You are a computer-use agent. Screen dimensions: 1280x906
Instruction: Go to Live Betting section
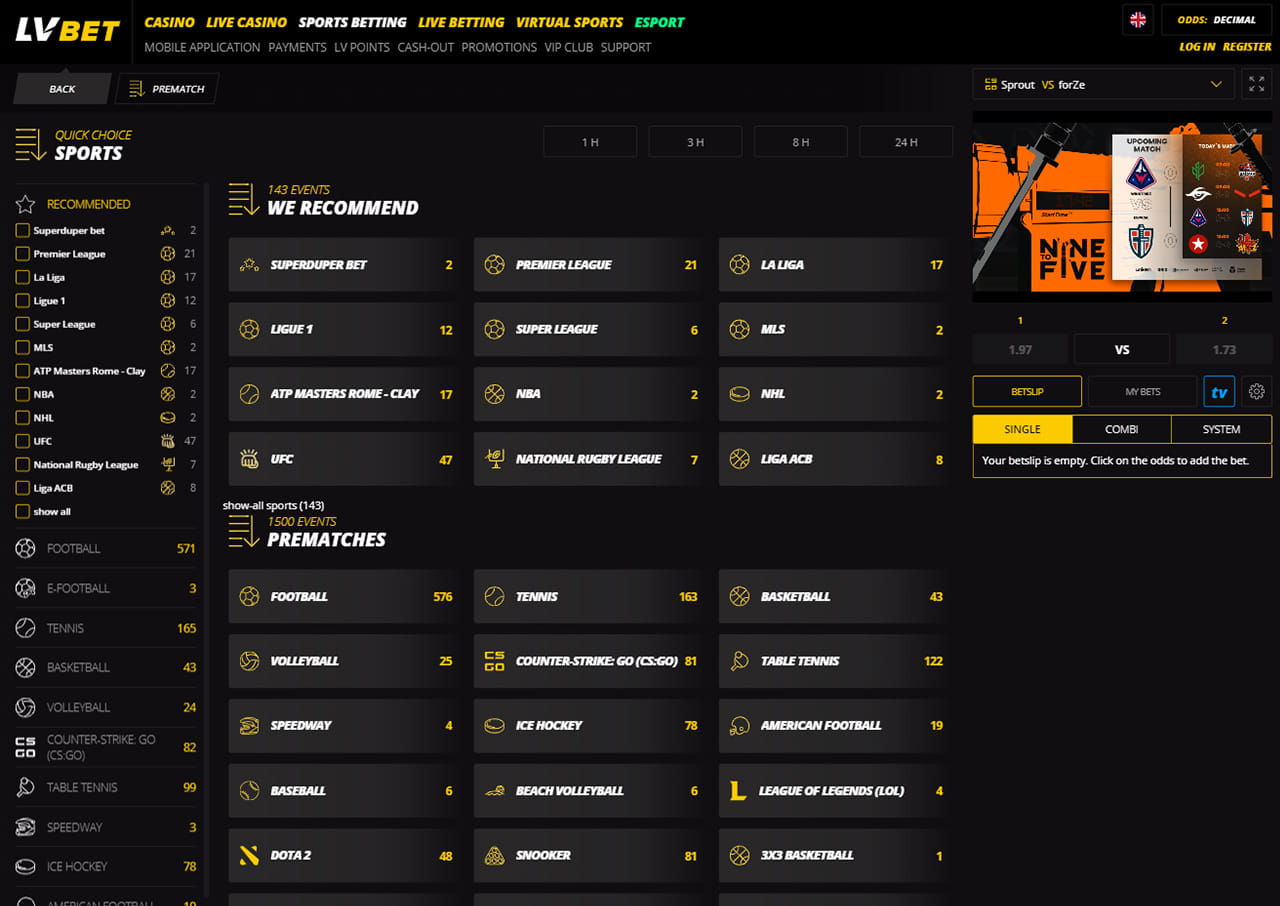(461, 22)
